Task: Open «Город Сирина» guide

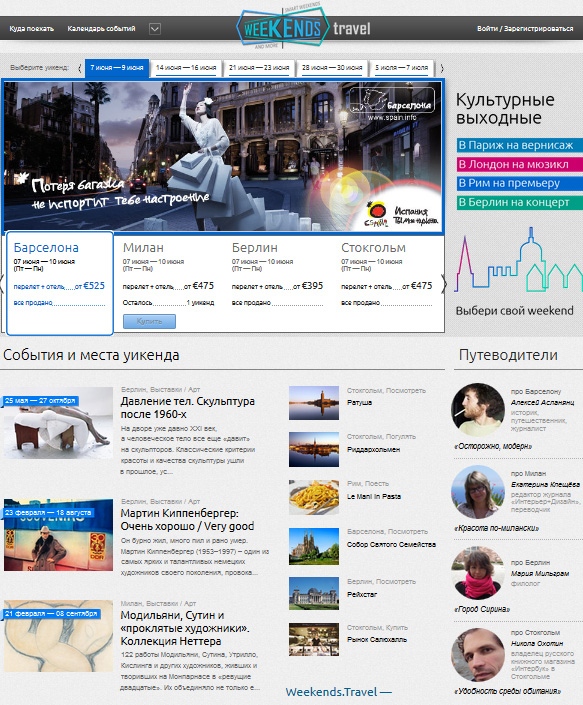Action: (x=482, y=610)
